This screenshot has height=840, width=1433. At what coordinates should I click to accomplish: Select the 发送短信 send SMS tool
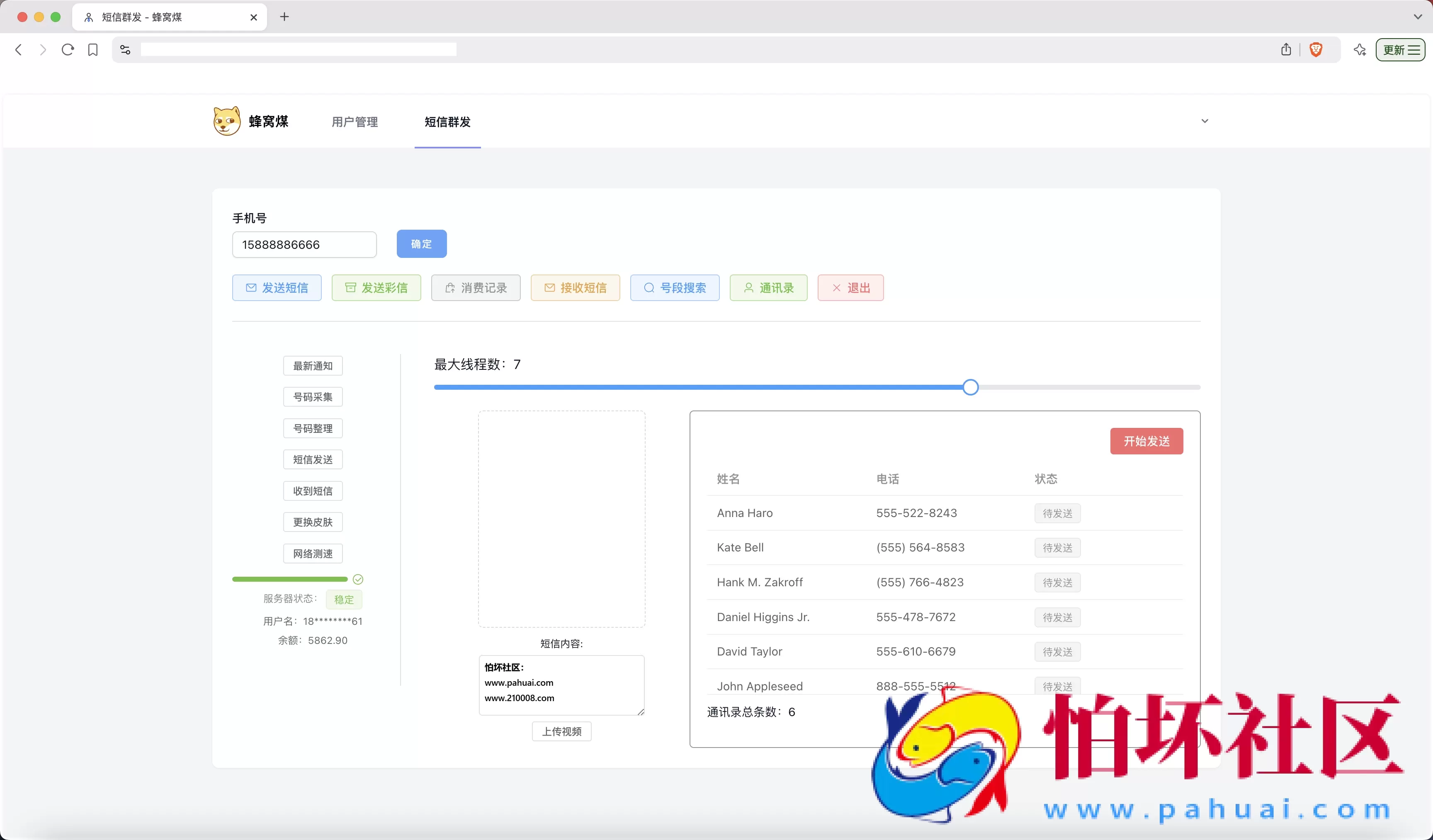(277, 288)
